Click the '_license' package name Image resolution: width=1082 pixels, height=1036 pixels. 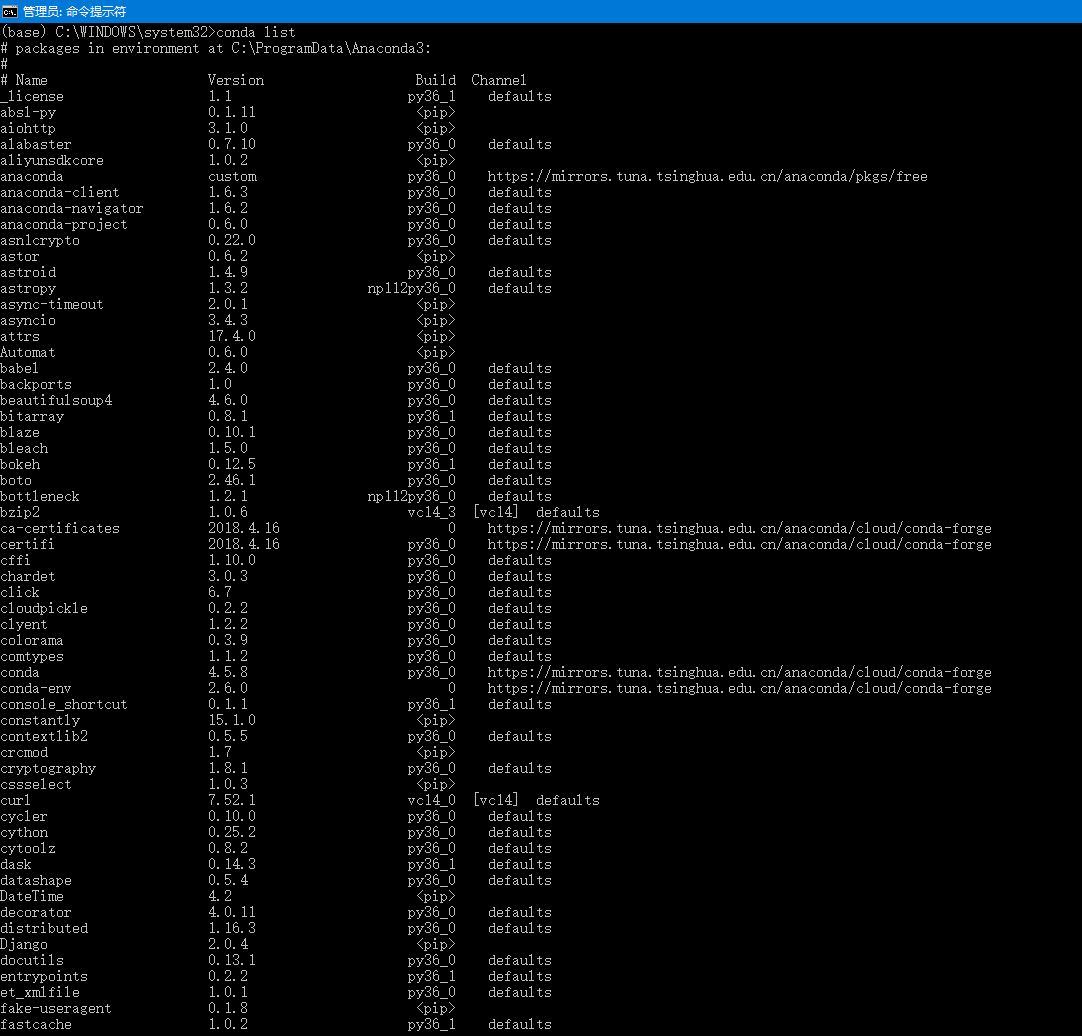coord(32,97)
